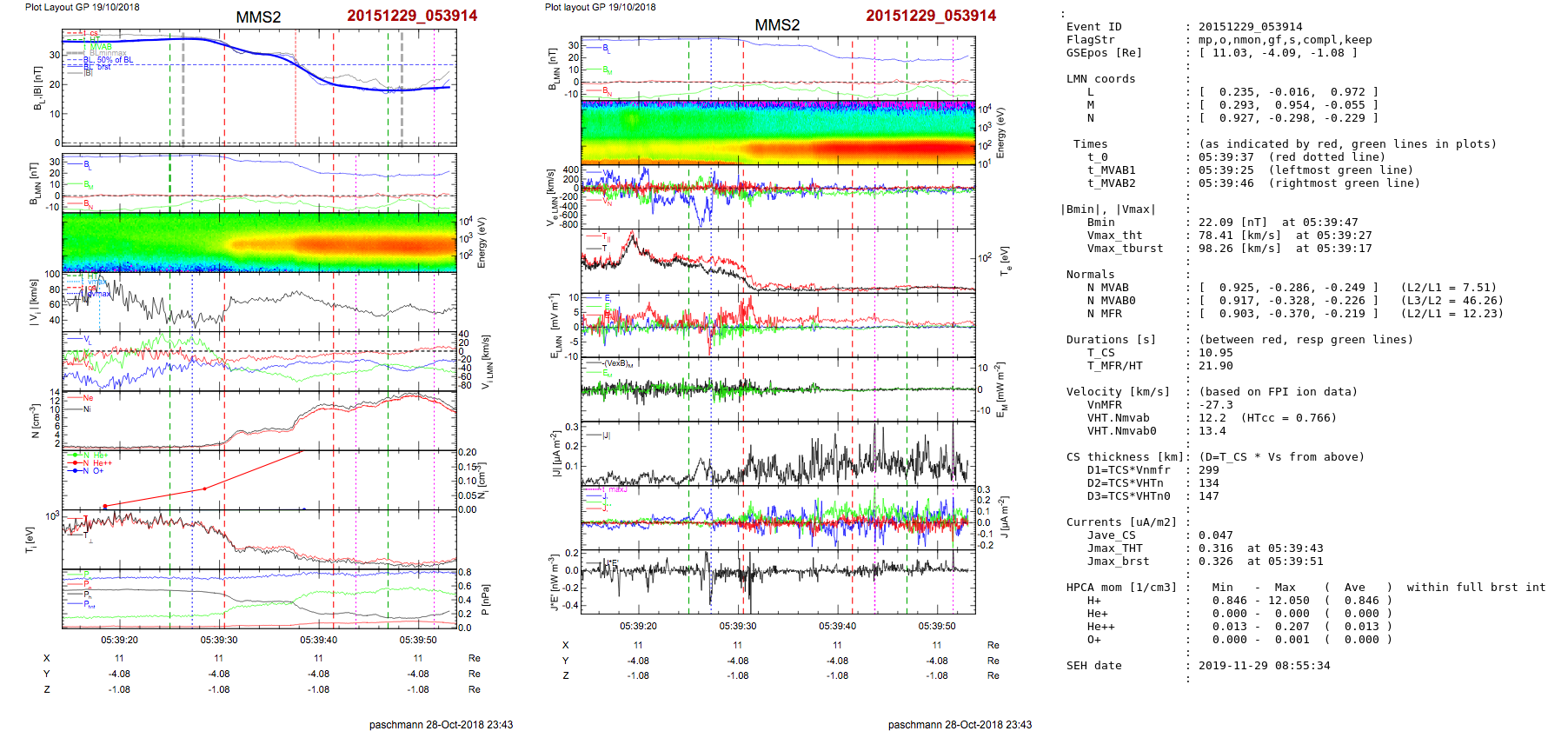Click the MMS2 title above the left plot

258,17
